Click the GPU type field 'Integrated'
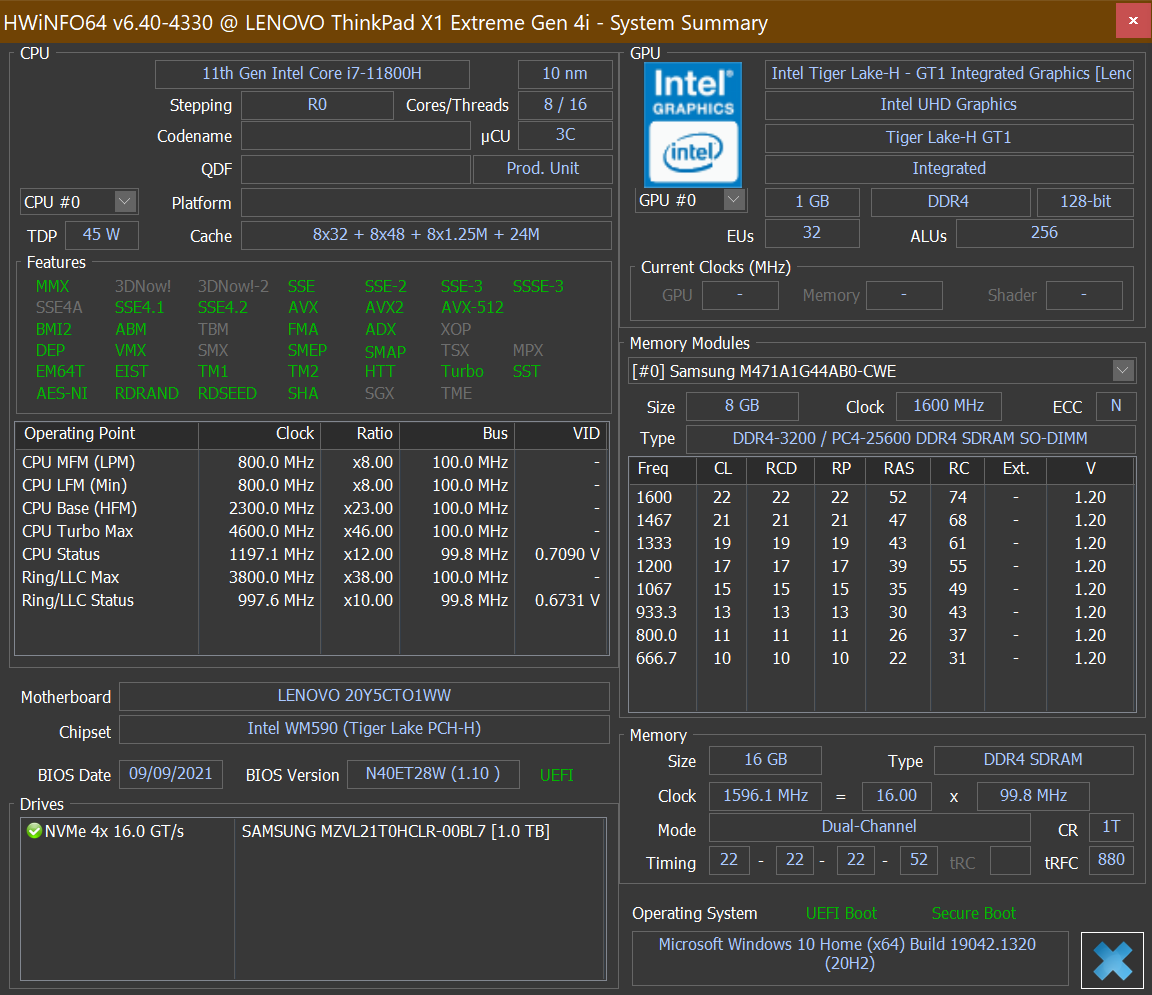Screen dimensions: 1152x995 coord(949,169)
